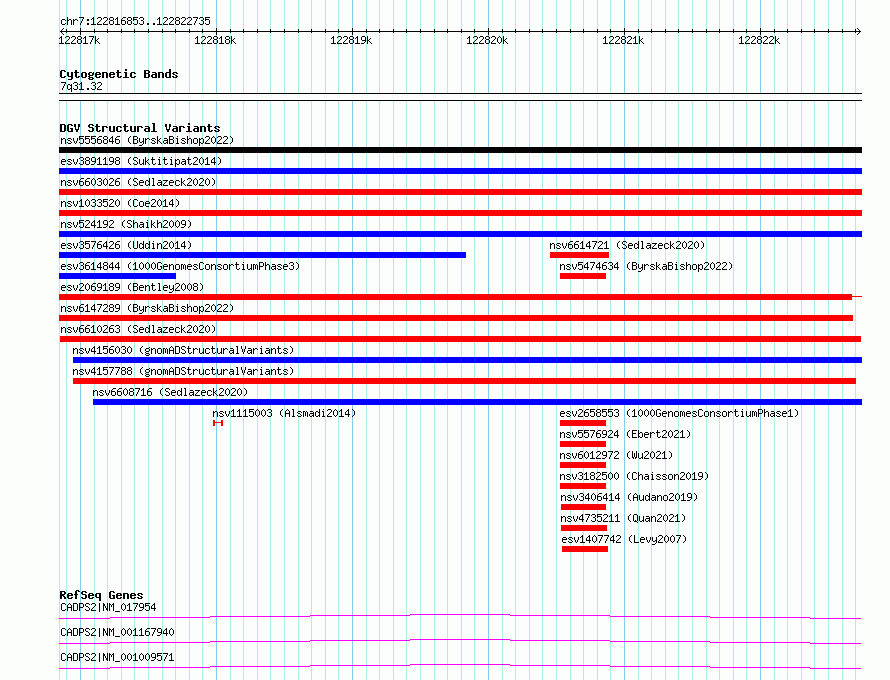The width and height of the screenshot is (890, 680).
Task: Open nsv4156030 (gnomADStructuralVariants) label
Action: click(183, 350)
